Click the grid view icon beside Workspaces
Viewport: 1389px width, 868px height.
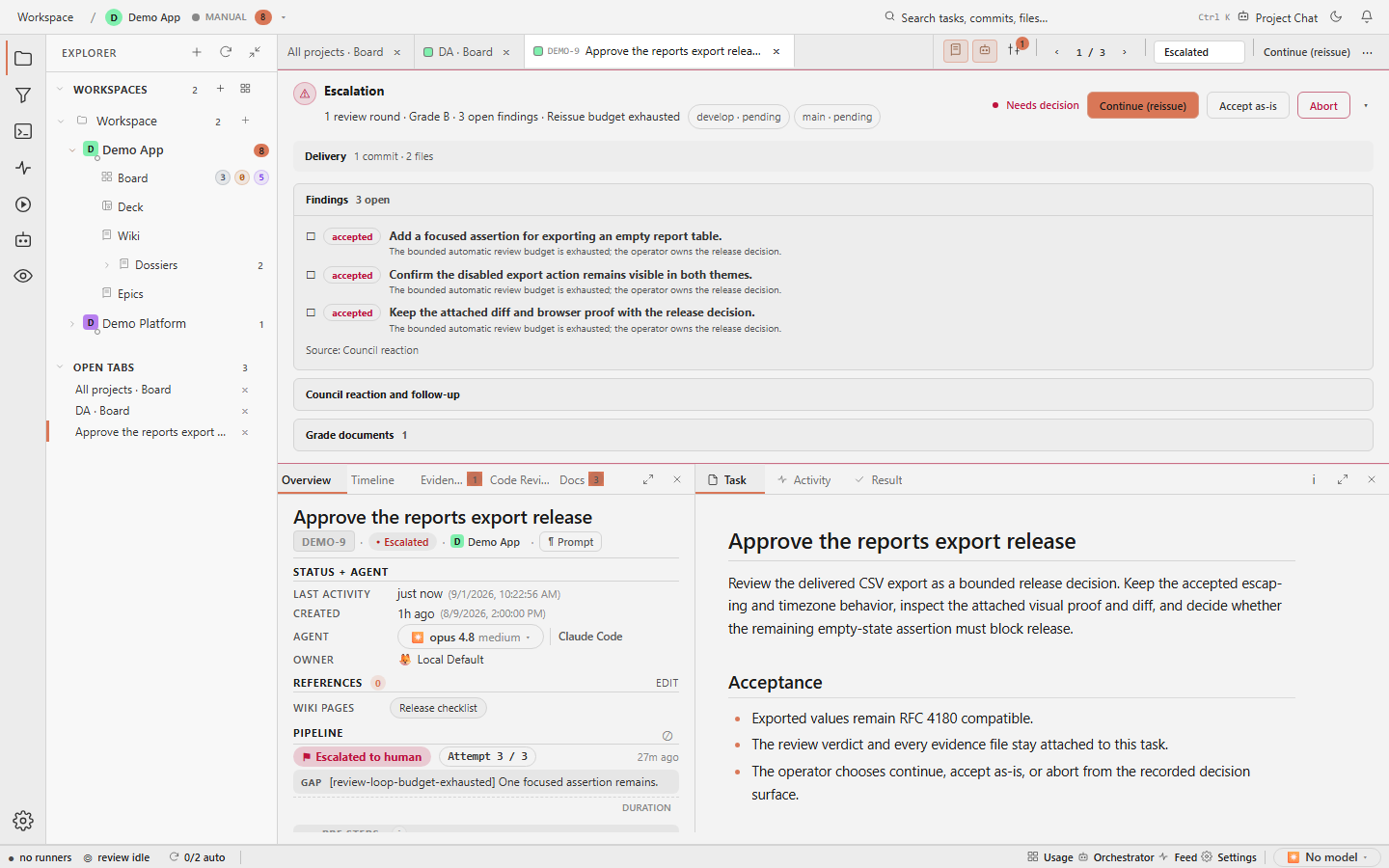(245, 89)
